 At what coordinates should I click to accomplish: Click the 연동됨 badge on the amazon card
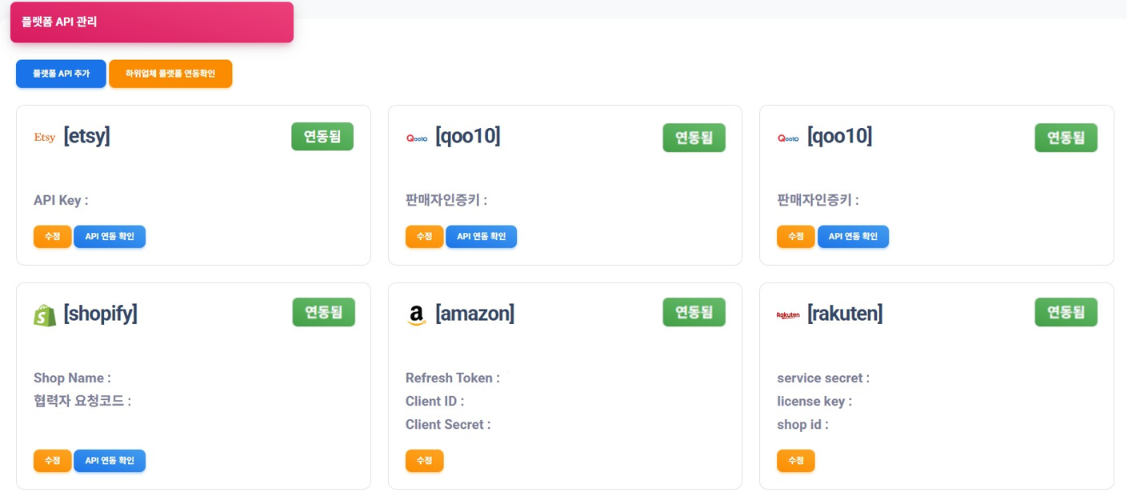[x=694, y=312]
